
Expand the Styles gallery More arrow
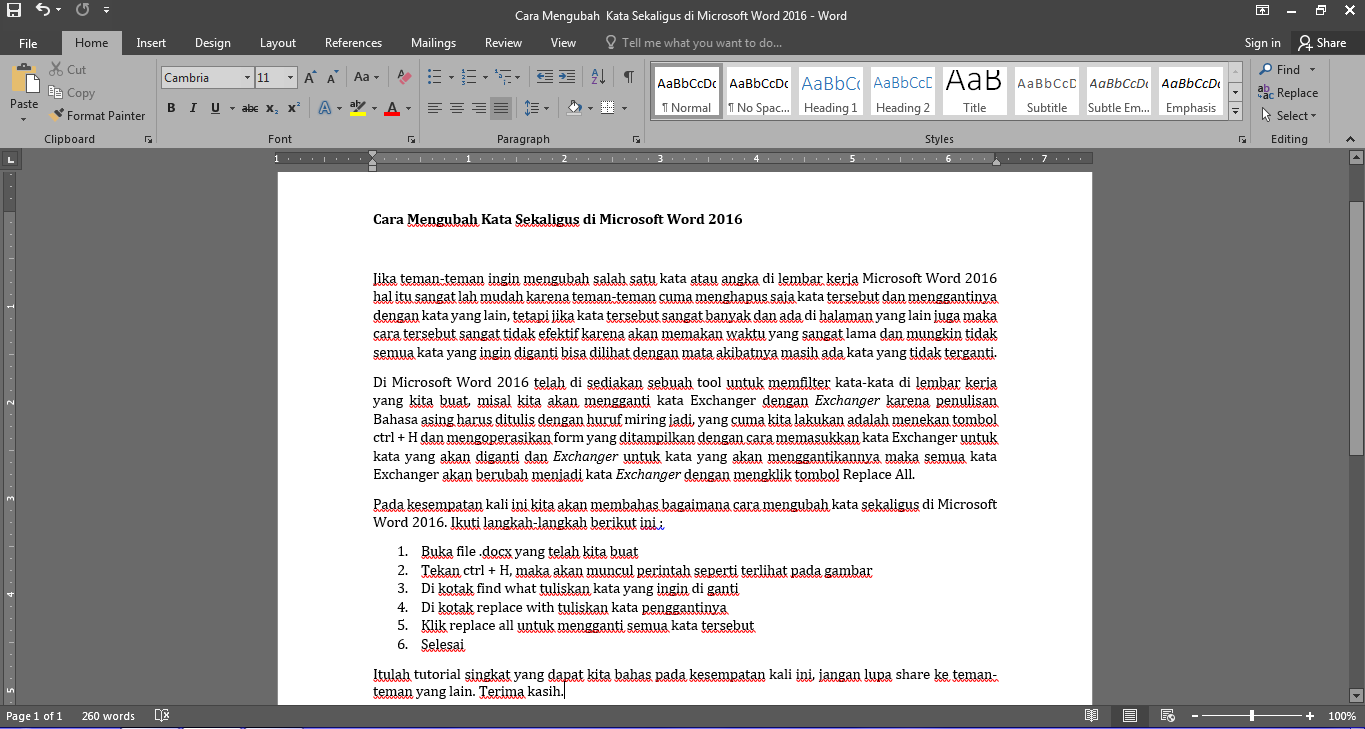coord(1236,112)
